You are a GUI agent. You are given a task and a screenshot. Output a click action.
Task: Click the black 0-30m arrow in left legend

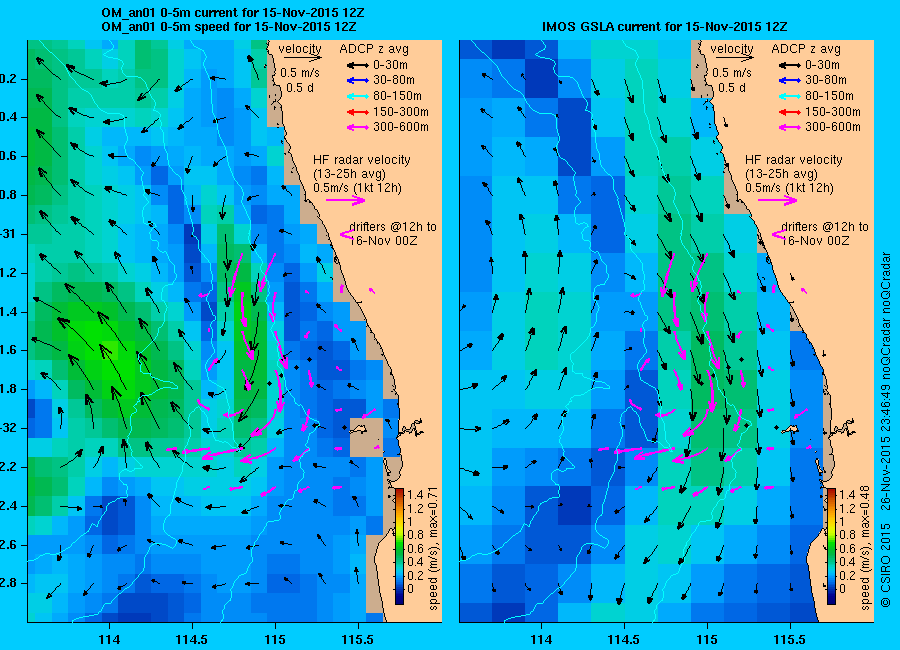coord(358,65)
